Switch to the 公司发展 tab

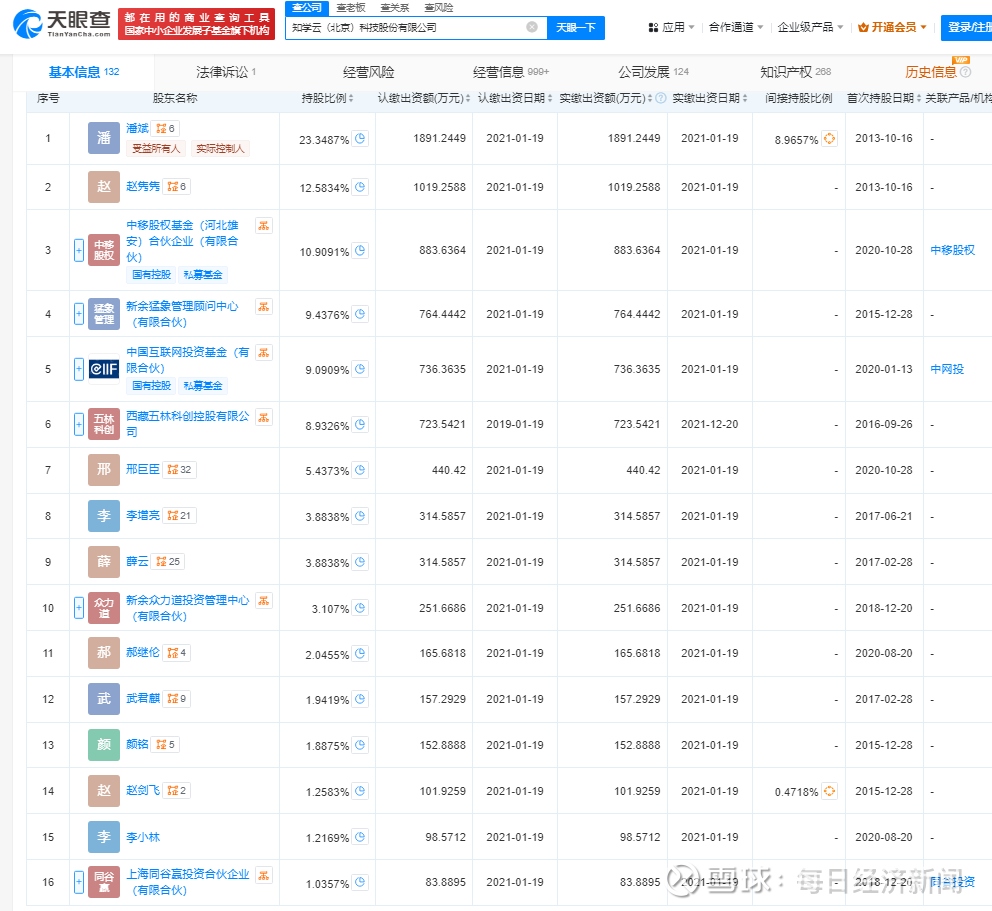(x=653, y=72)
